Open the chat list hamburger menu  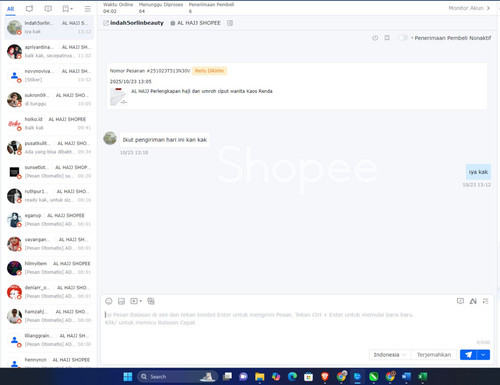coord(87,9)
